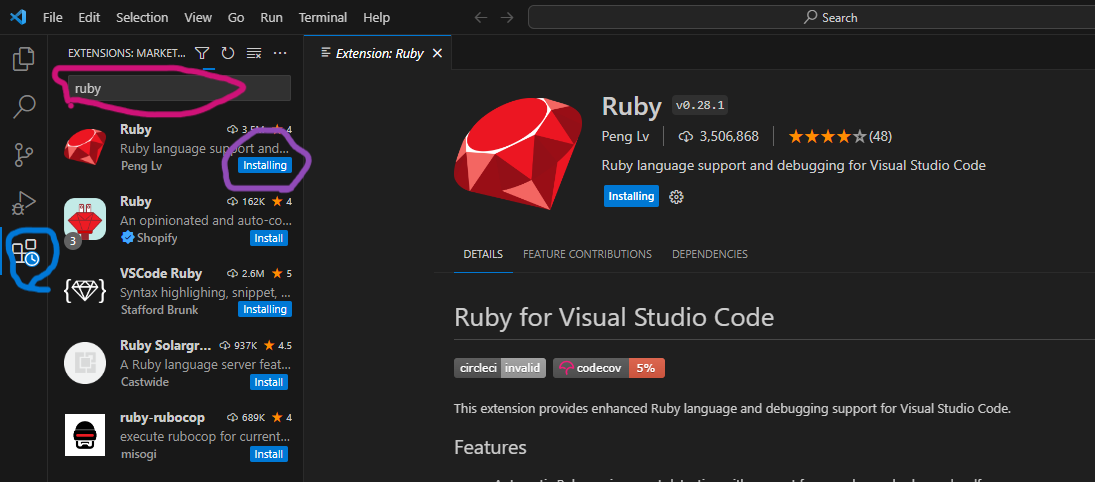This screenshot has height=482, width=1095.
Task: Click the VS Code logo icon
Action: tap(17, 17)
